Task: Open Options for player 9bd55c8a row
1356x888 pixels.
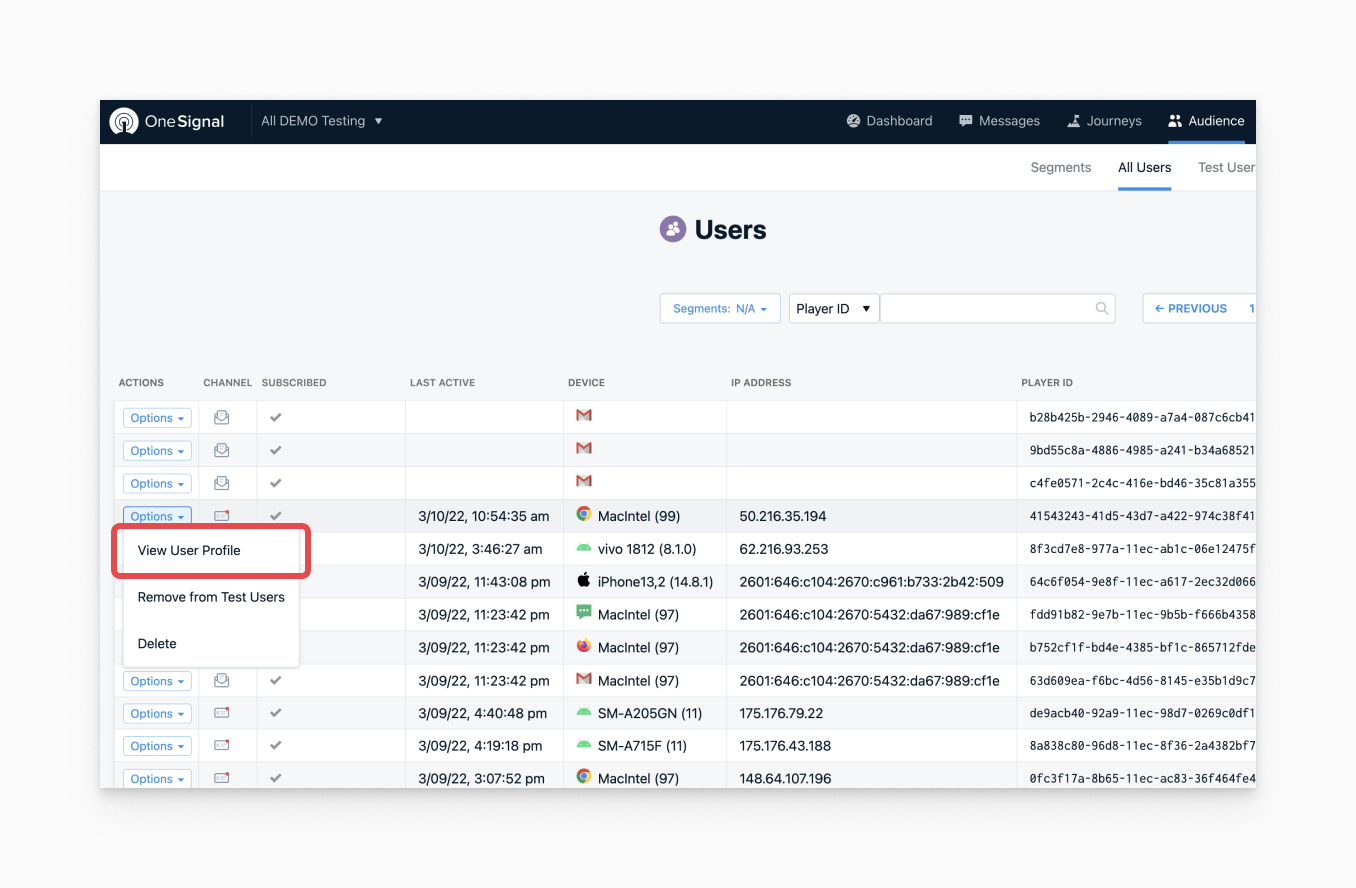Action: point(157,451)
